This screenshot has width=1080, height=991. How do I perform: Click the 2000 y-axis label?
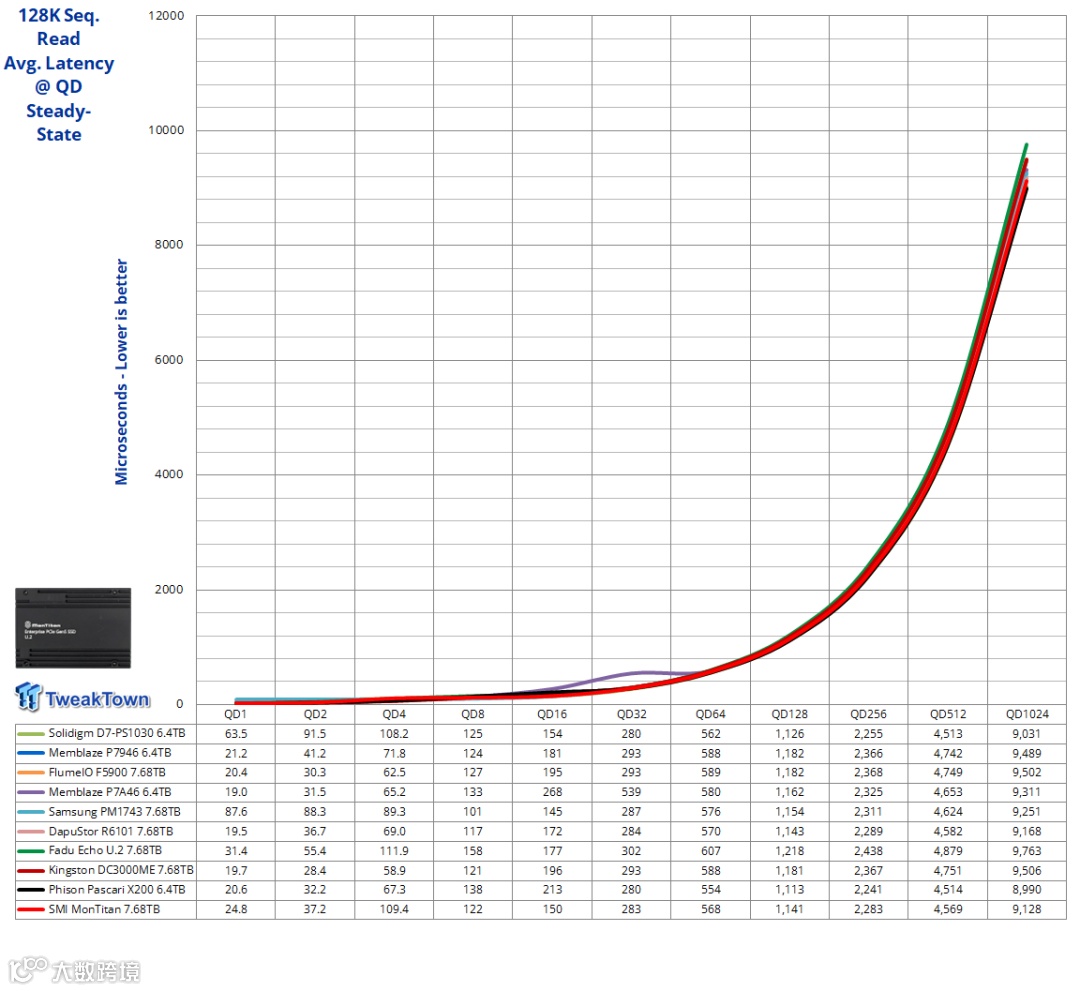point(169,590)
